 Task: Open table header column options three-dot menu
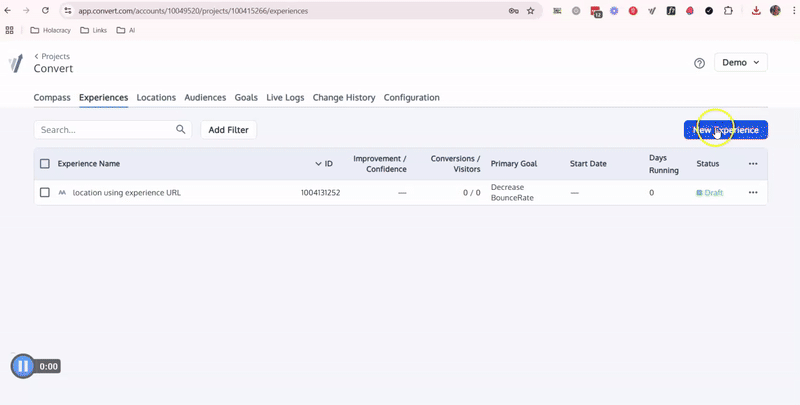point(753,164)
